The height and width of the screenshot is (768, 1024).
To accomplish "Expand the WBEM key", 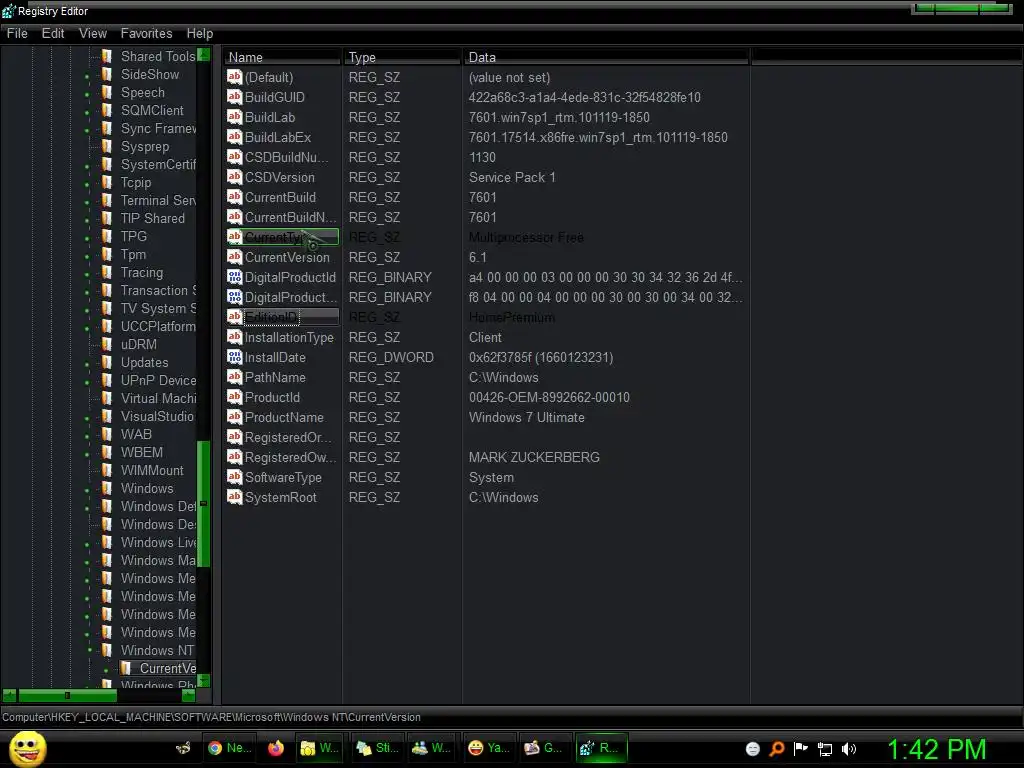I will click(x=88, y=455).
